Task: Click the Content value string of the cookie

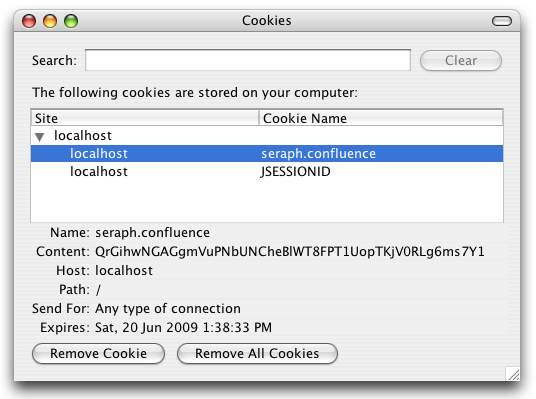Action: click(290, 252)
